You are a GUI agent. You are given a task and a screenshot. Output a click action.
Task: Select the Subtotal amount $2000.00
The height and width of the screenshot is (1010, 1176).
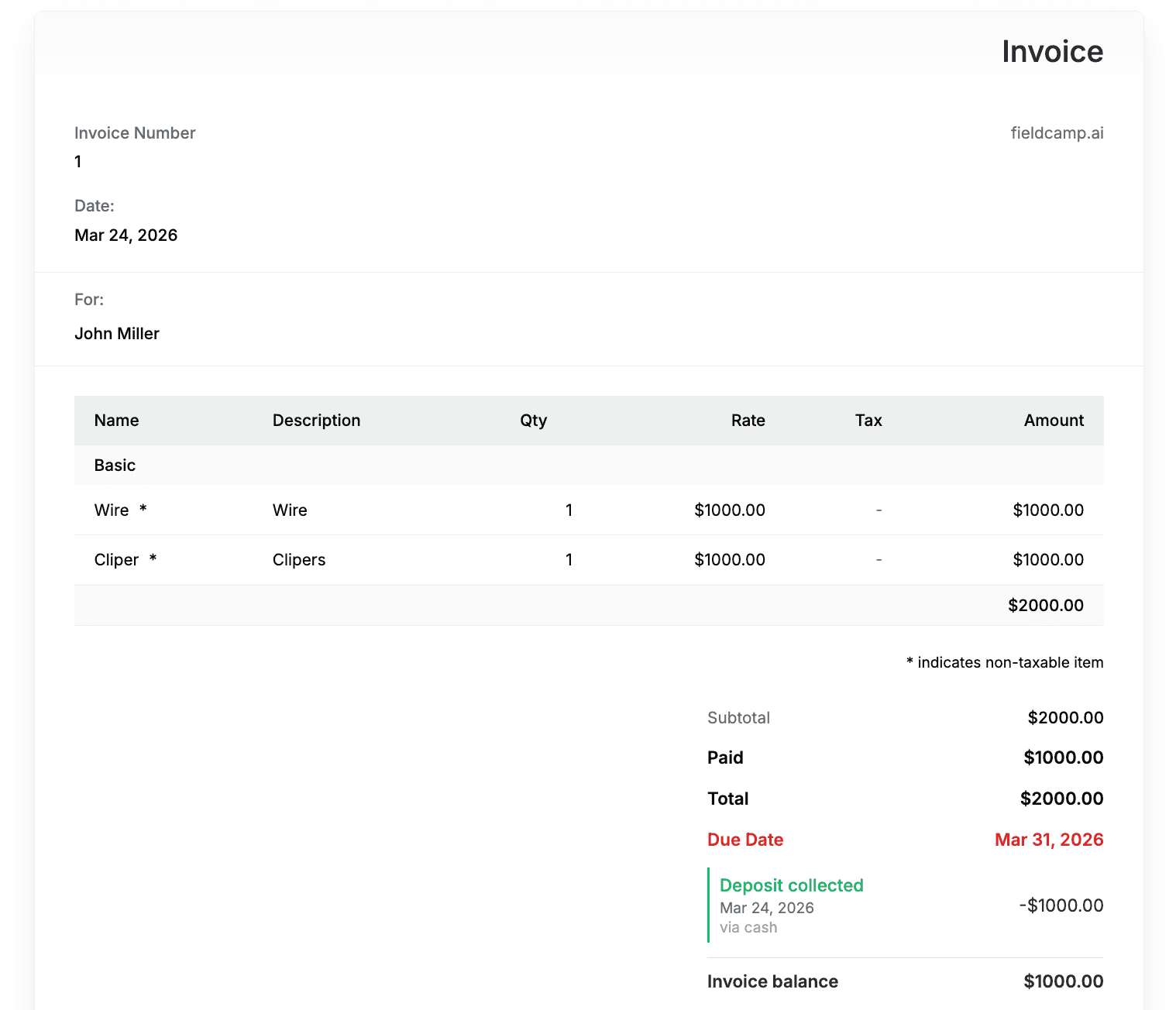point(1066,717)
